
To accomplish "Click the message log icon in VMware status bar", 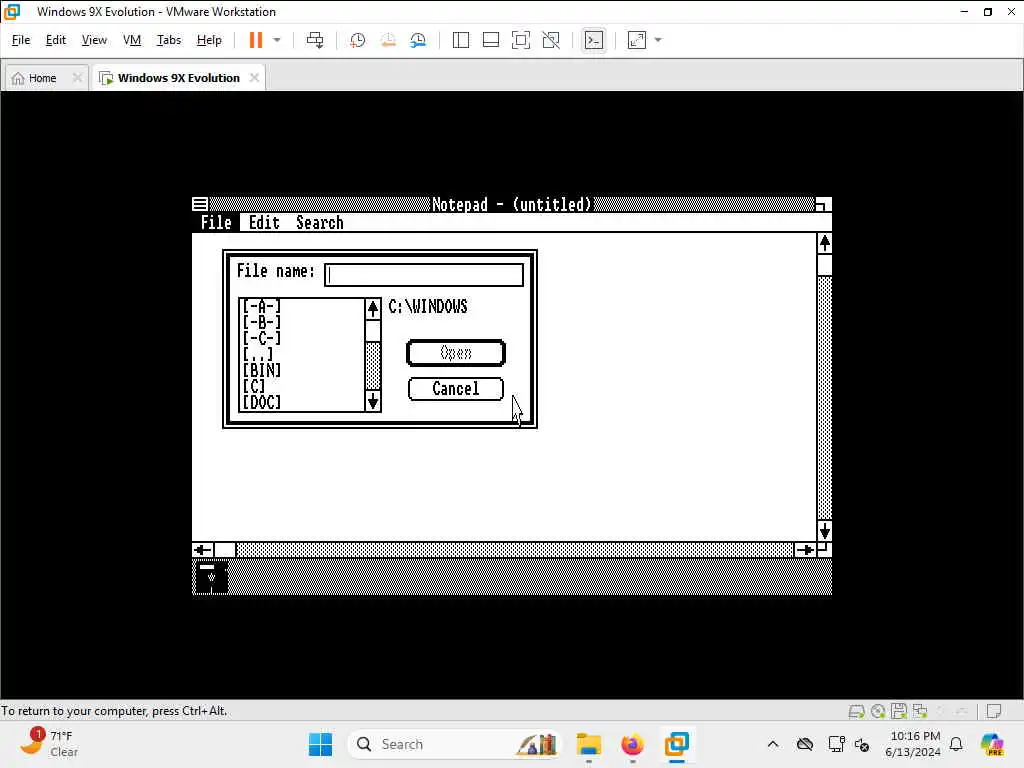I will tap(994, 711).
